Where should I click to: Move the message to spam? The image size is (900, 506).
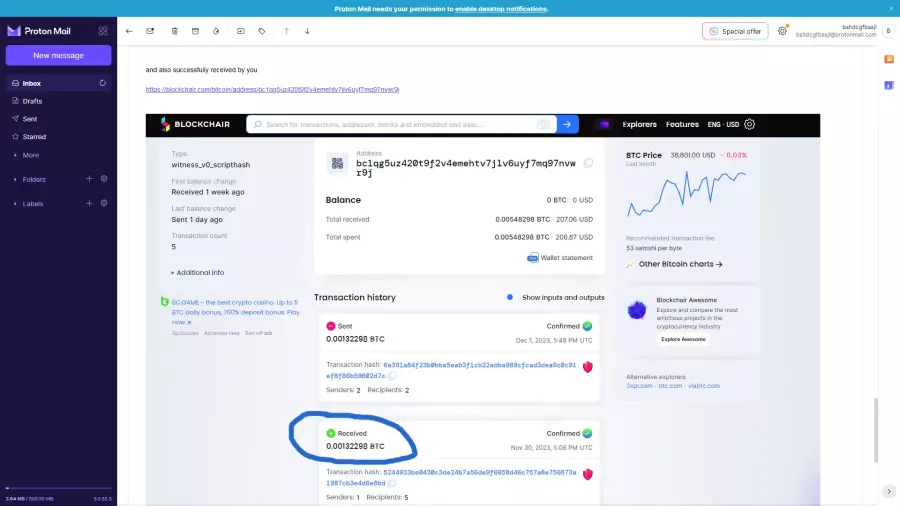(x=216, y=31)
